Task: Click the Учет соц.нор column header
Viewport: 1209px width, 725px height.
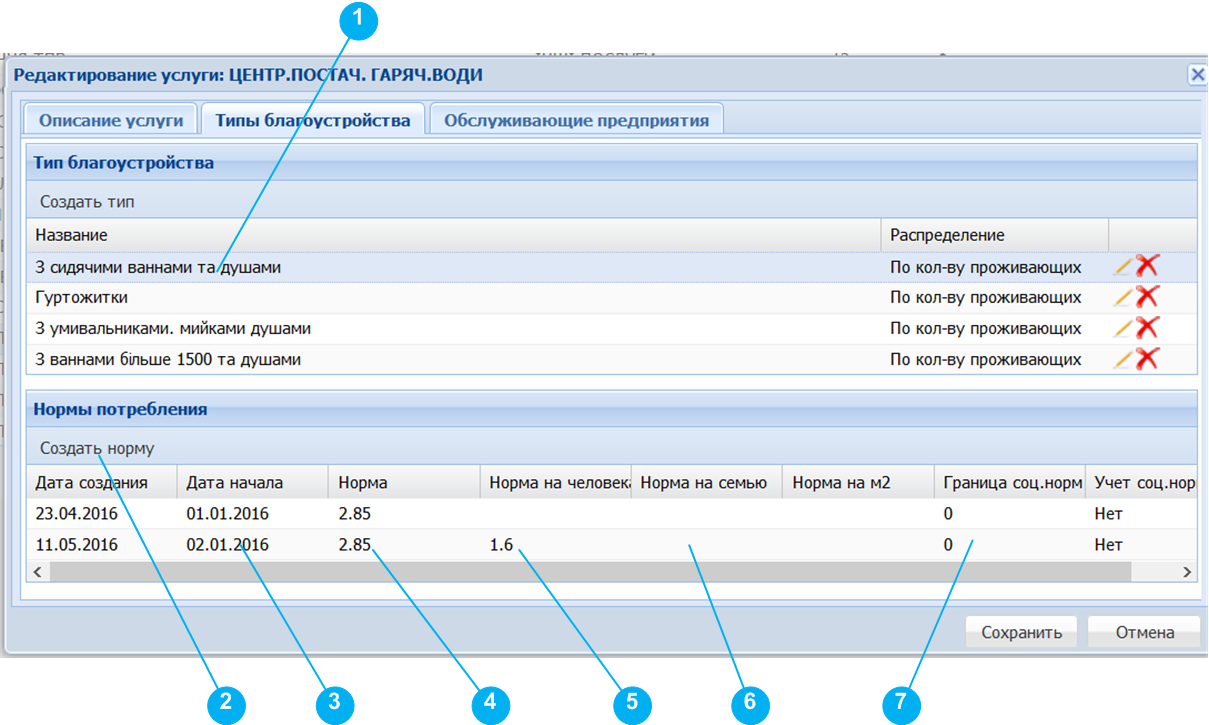Action: tap(1141, 482)
